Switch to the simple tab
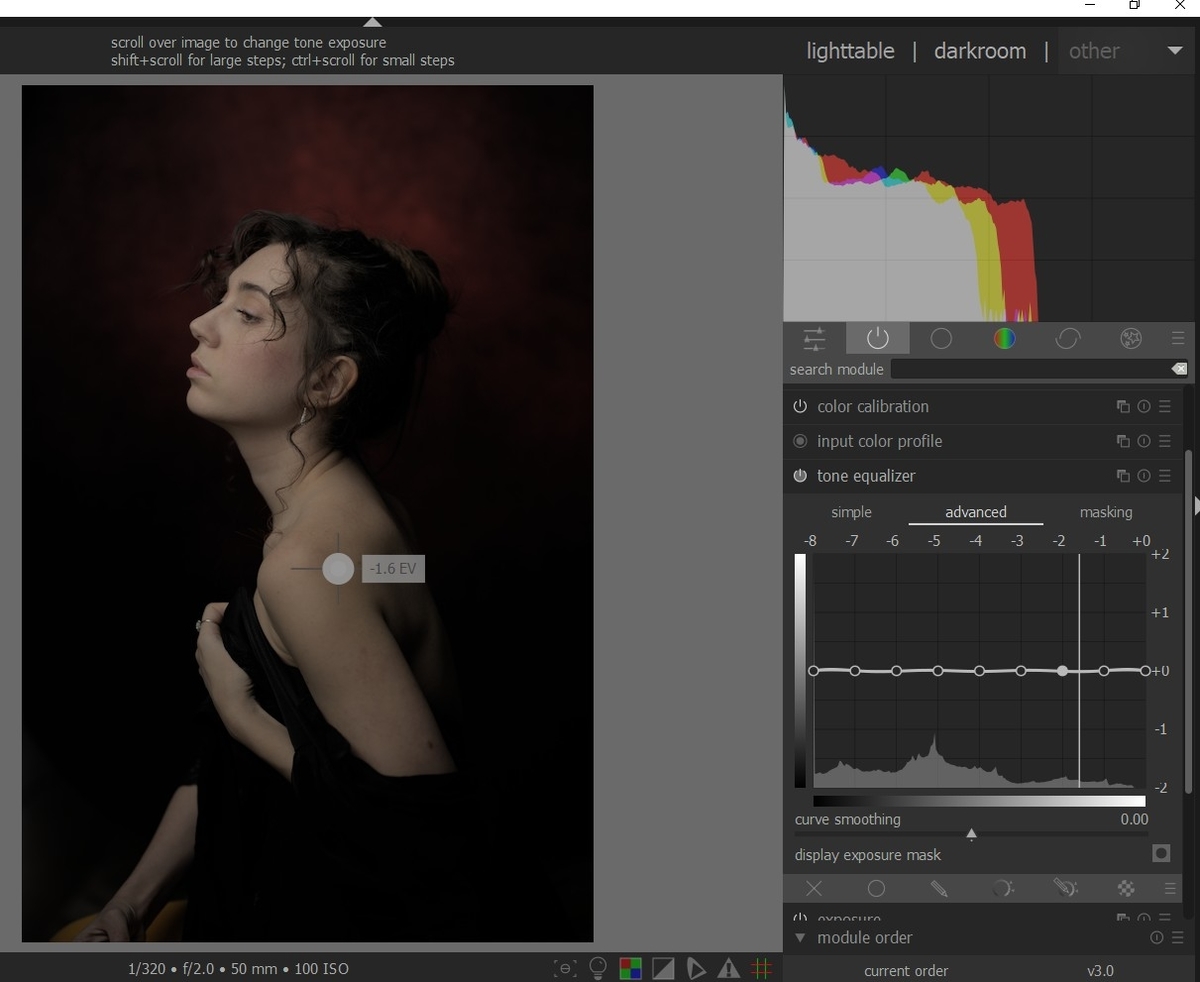Screen dimensions: 1200x982 click(x=851, y=512)
